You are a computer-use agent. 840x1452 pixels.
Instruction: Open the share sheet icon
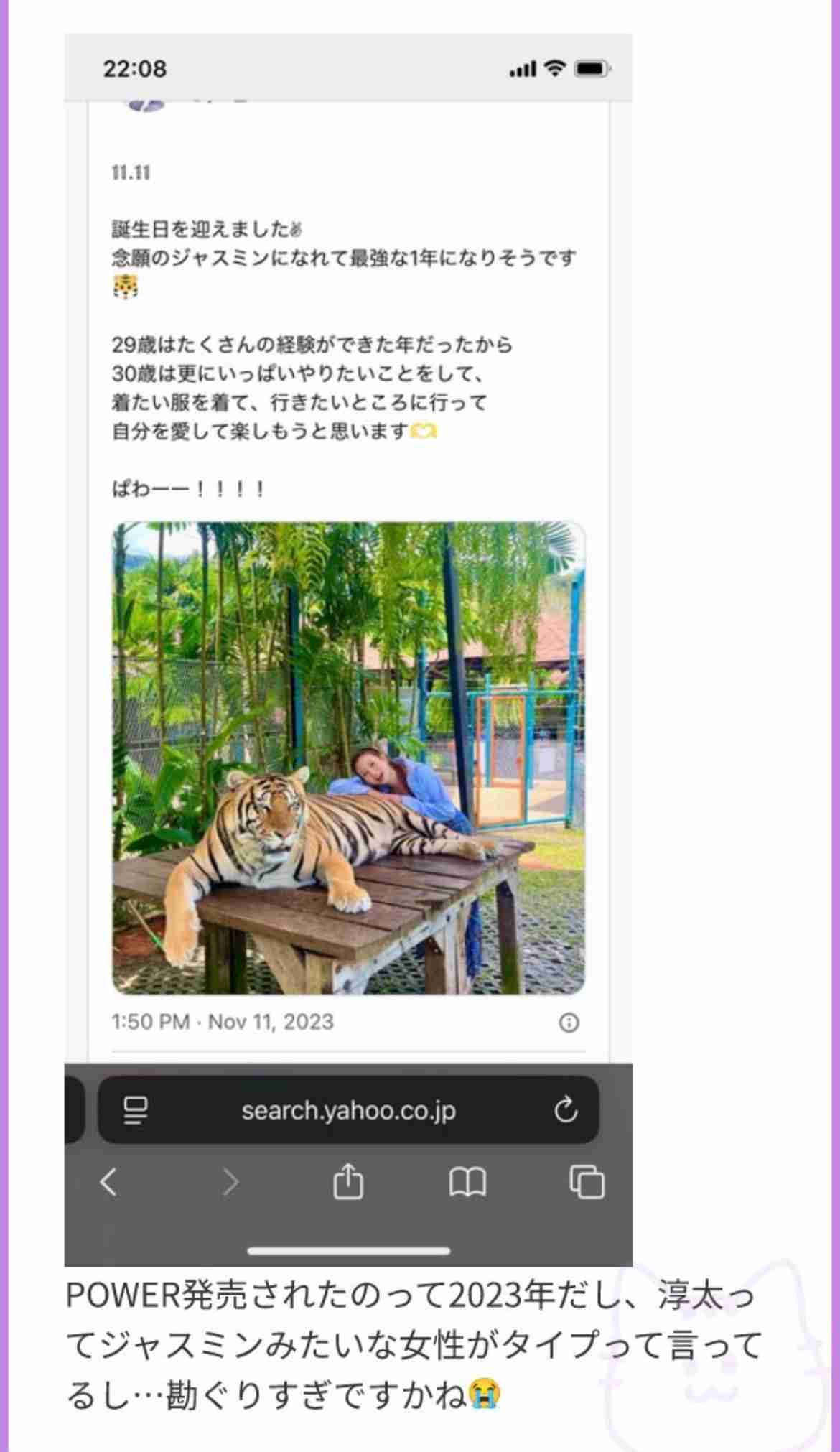click(x=348, y=1181)
